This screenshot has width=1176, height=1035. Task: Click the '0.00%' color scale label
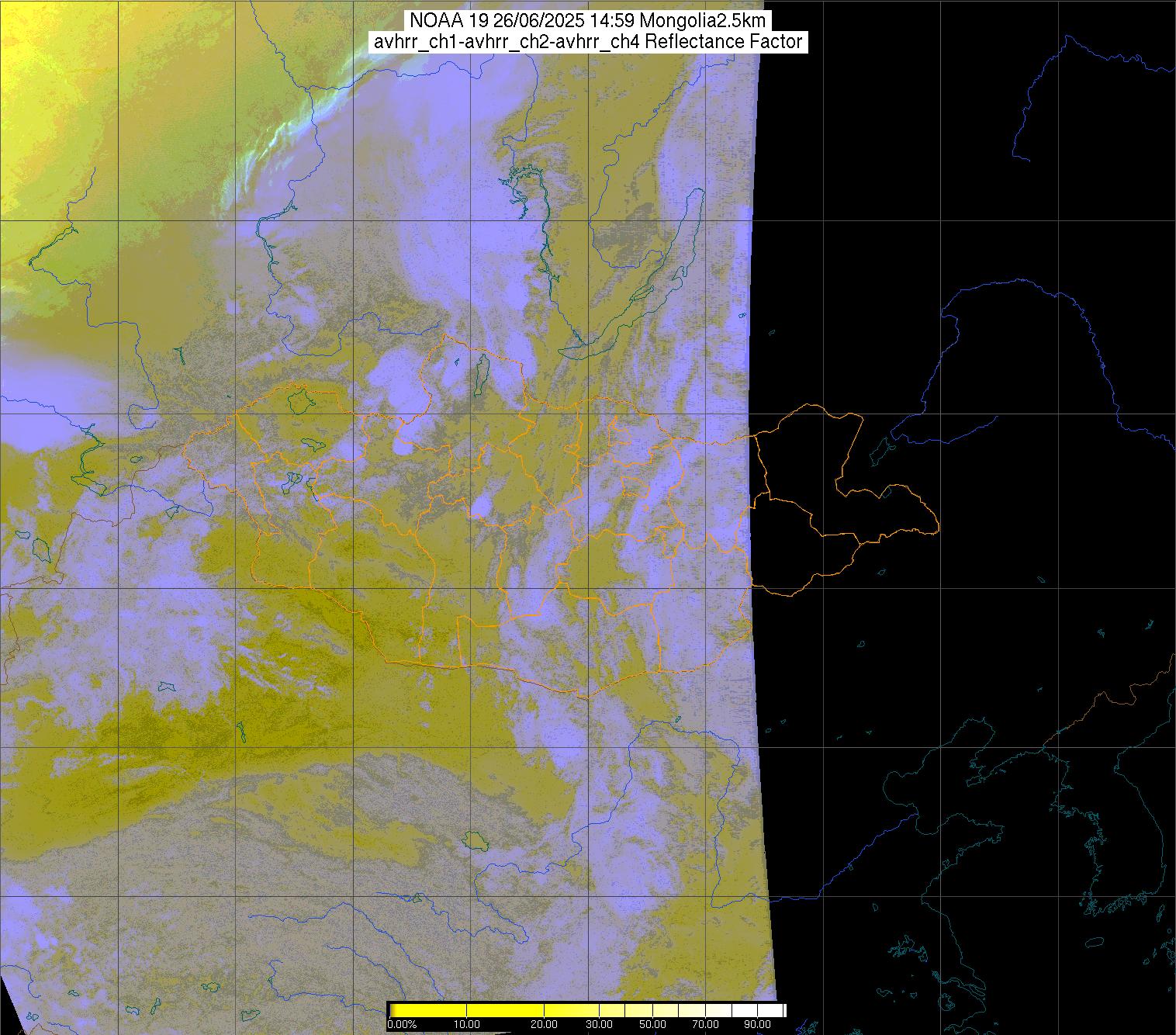[402, 1025]
